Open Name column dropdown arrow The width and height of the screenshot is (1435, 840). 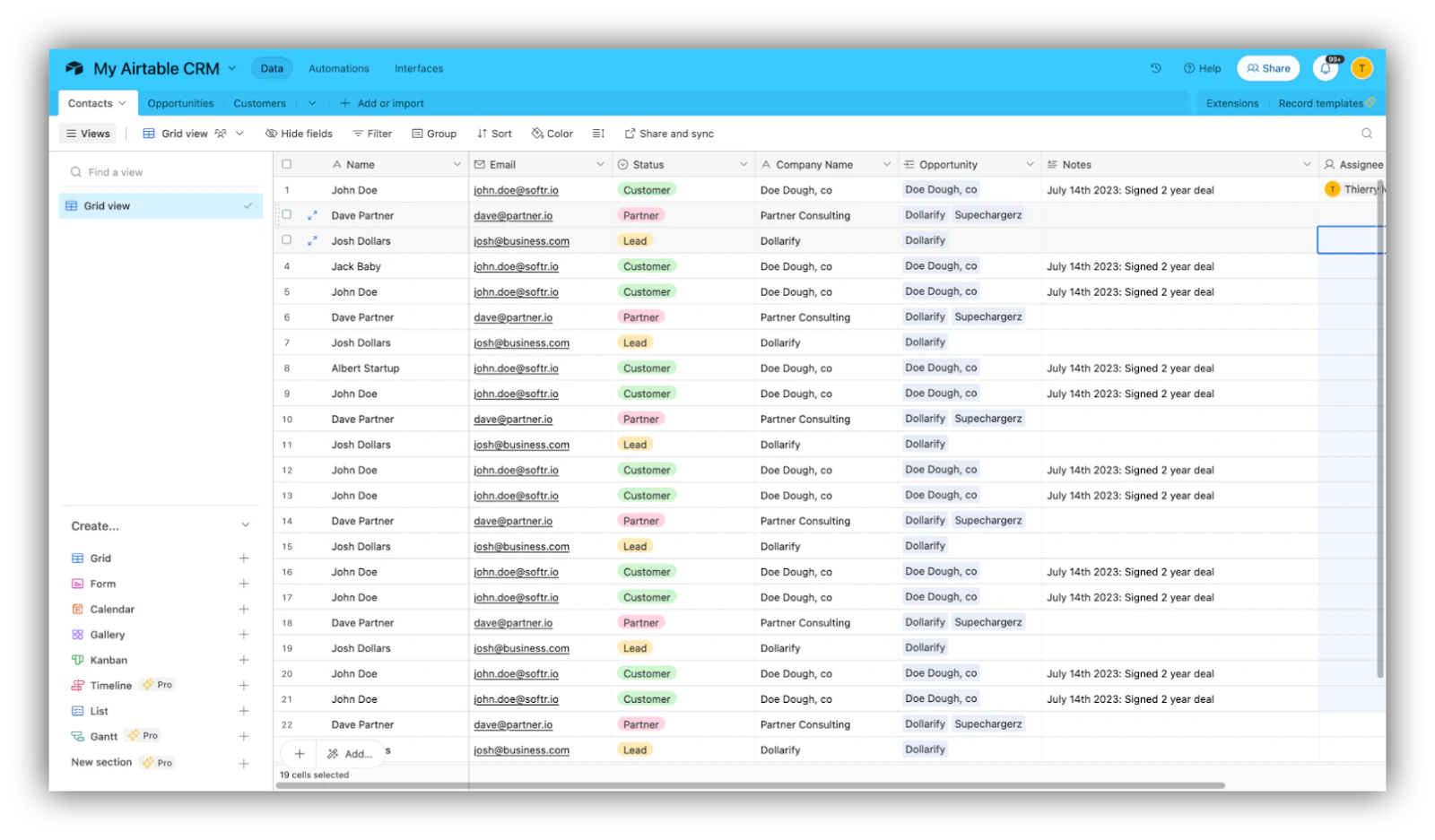click(457, 164)
